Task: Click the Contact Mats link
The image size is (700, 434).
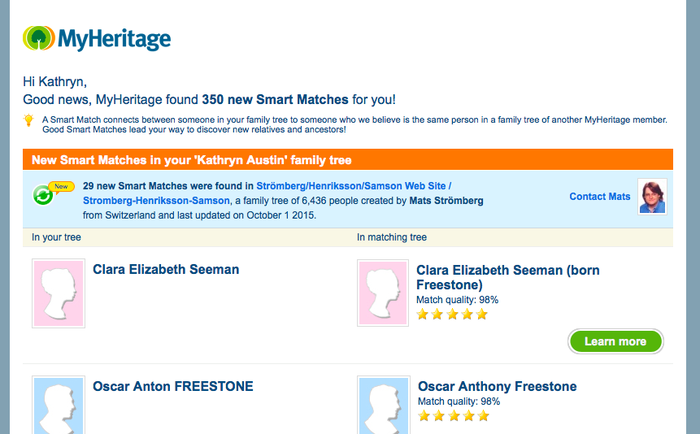Action: 600,196
